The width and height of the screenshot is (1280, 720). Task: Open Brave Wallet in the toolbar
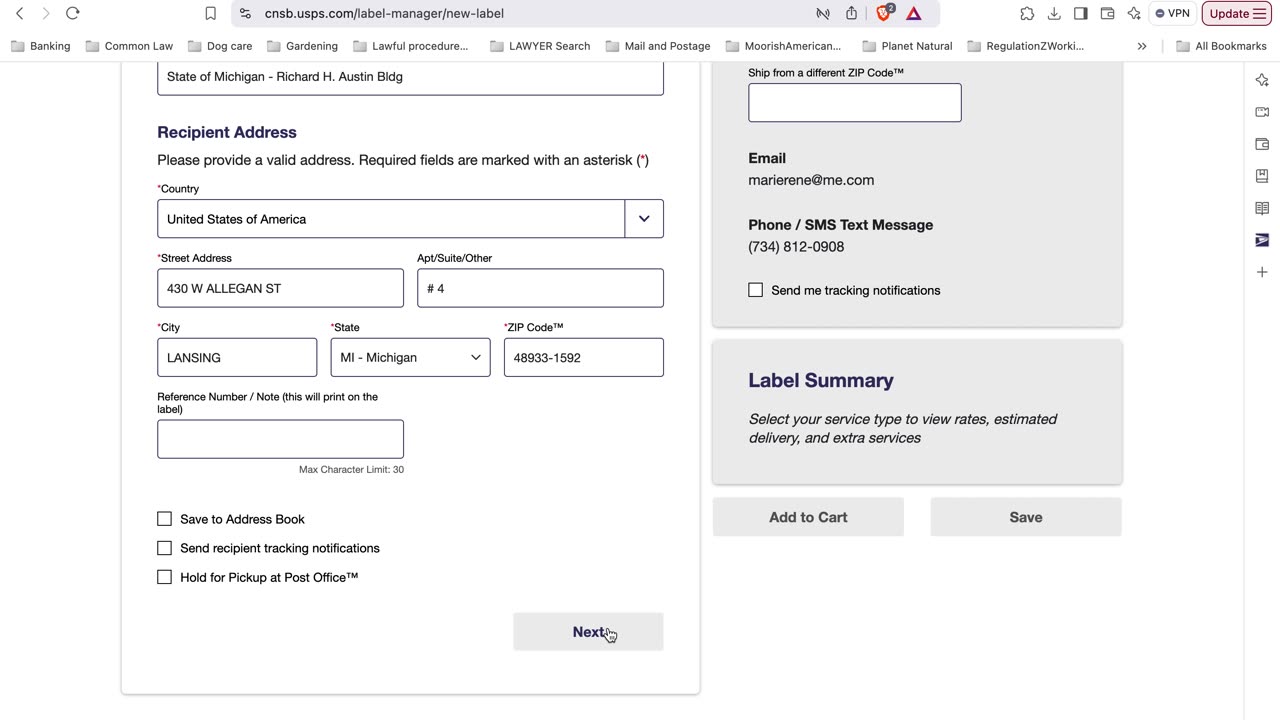1107,13
